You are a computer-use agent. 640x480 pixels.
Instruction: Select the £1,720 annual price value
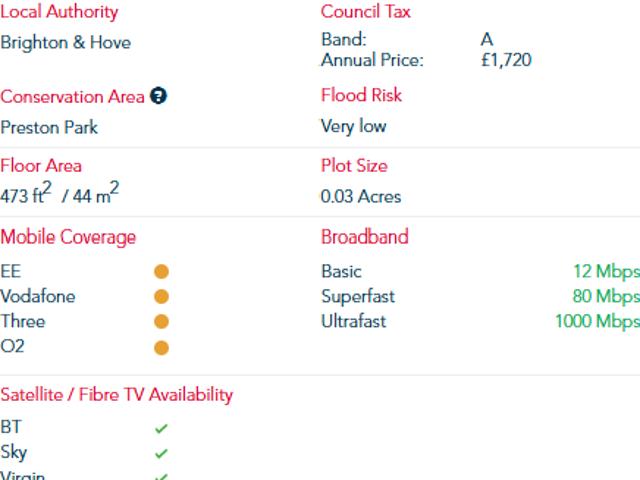click(506, 60)
